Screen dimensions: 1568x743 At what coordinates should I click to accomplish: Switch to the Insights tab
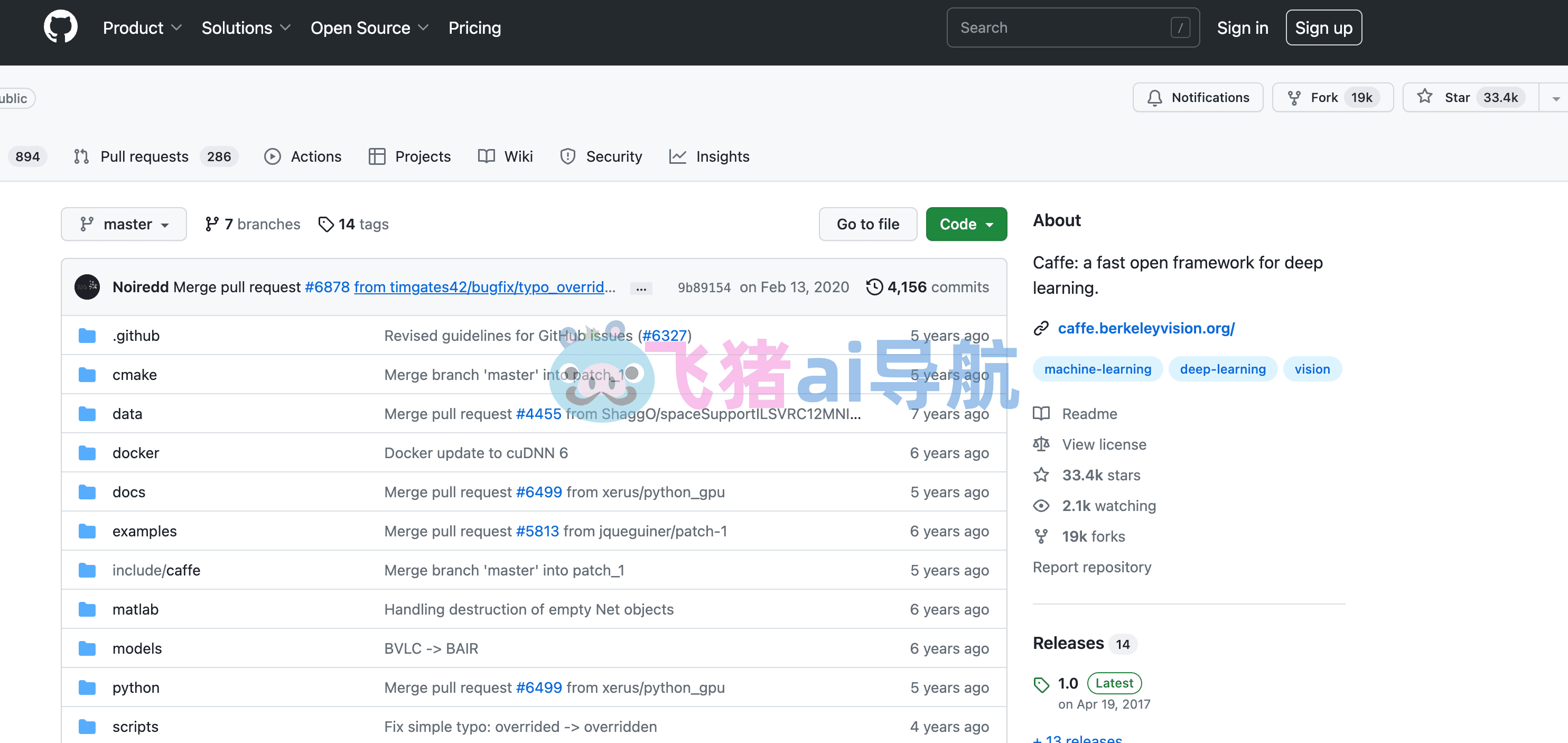click(x=709, y=156)
